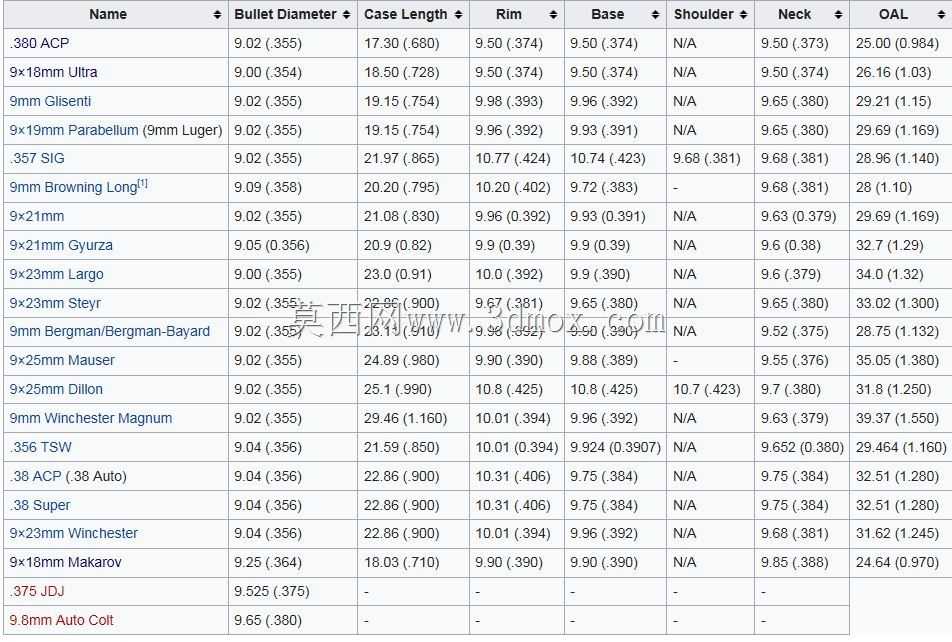Select Winchester Magnum OAL 39.37 (1.550)

pyautogui.click(x=897, y=418)
